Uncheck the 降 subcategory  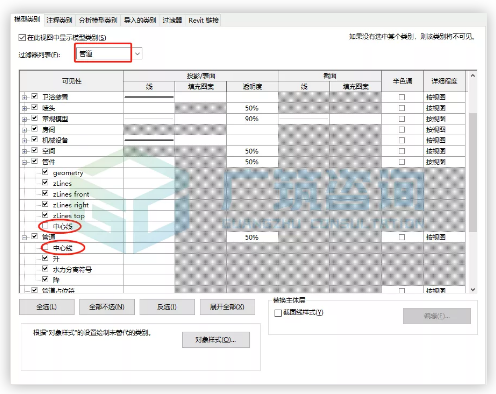[45, 279]
